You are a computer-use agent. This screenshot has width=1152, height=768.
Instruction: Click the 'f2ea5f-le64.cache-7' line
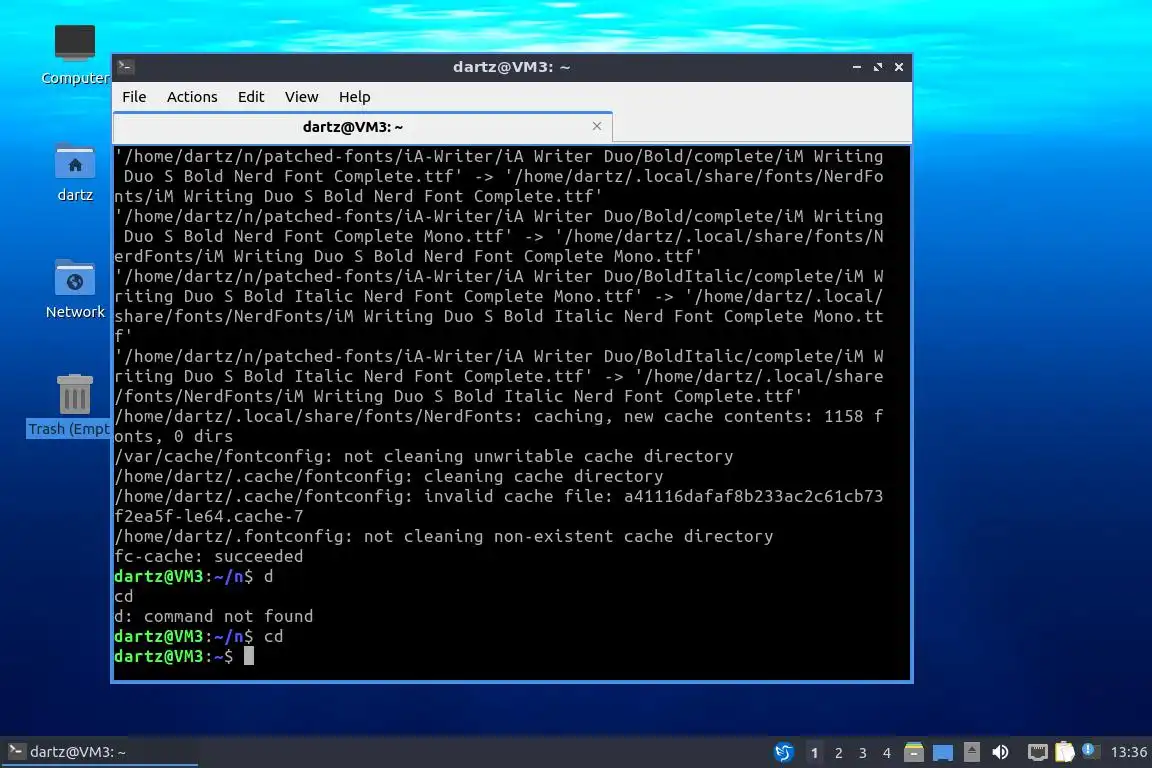coord(209,516)
